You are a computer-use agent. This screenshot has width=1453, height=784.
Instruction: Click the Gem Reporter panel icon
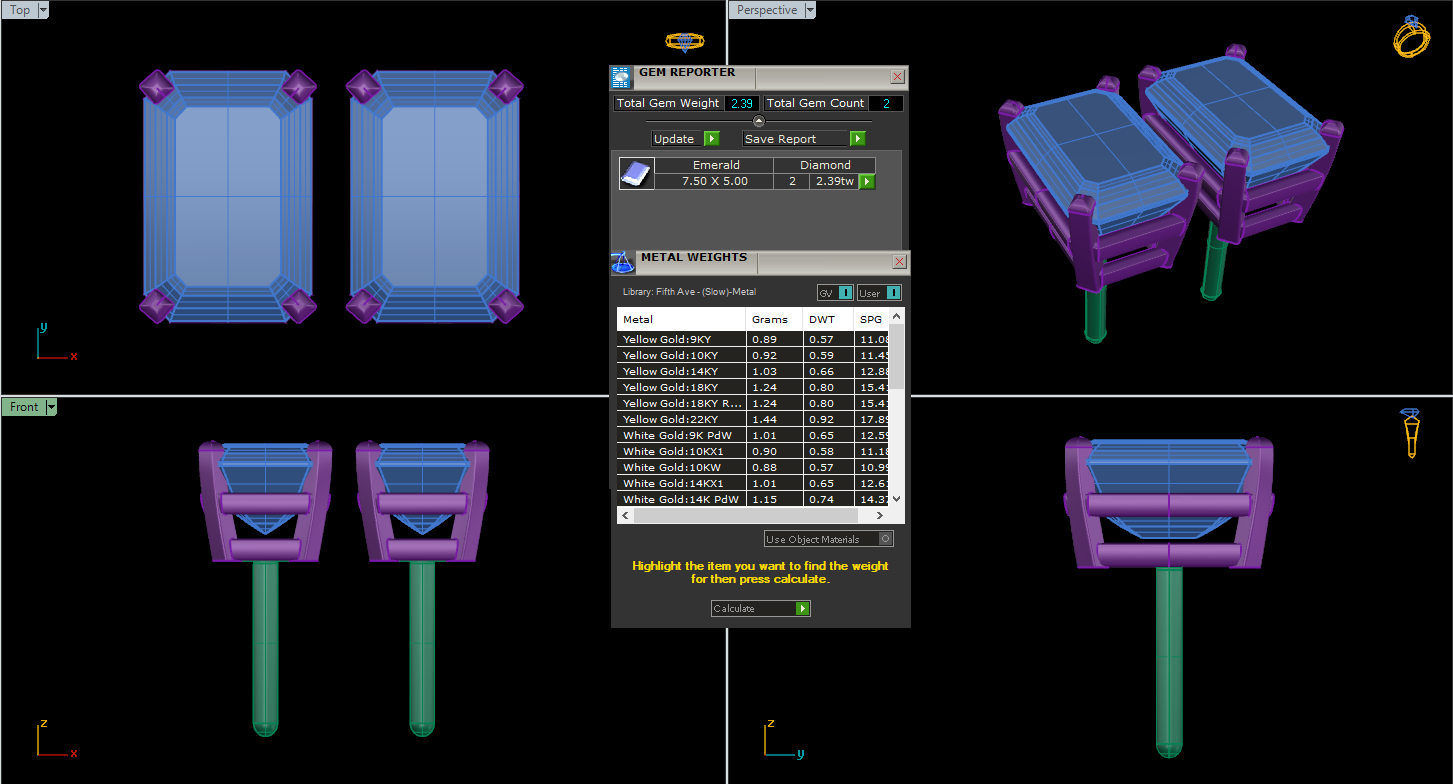(621, 77)
